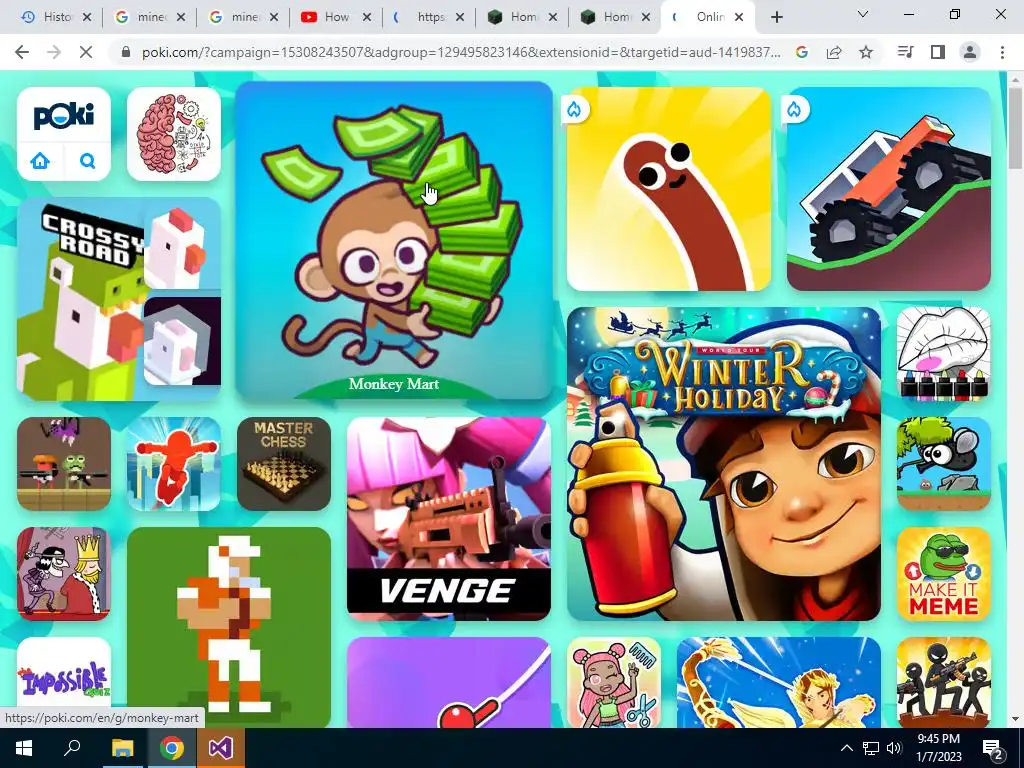Viewport: 1024px width, 768px height.
Task: Open the brown worm game tile
Action: (x=669, y=189)
